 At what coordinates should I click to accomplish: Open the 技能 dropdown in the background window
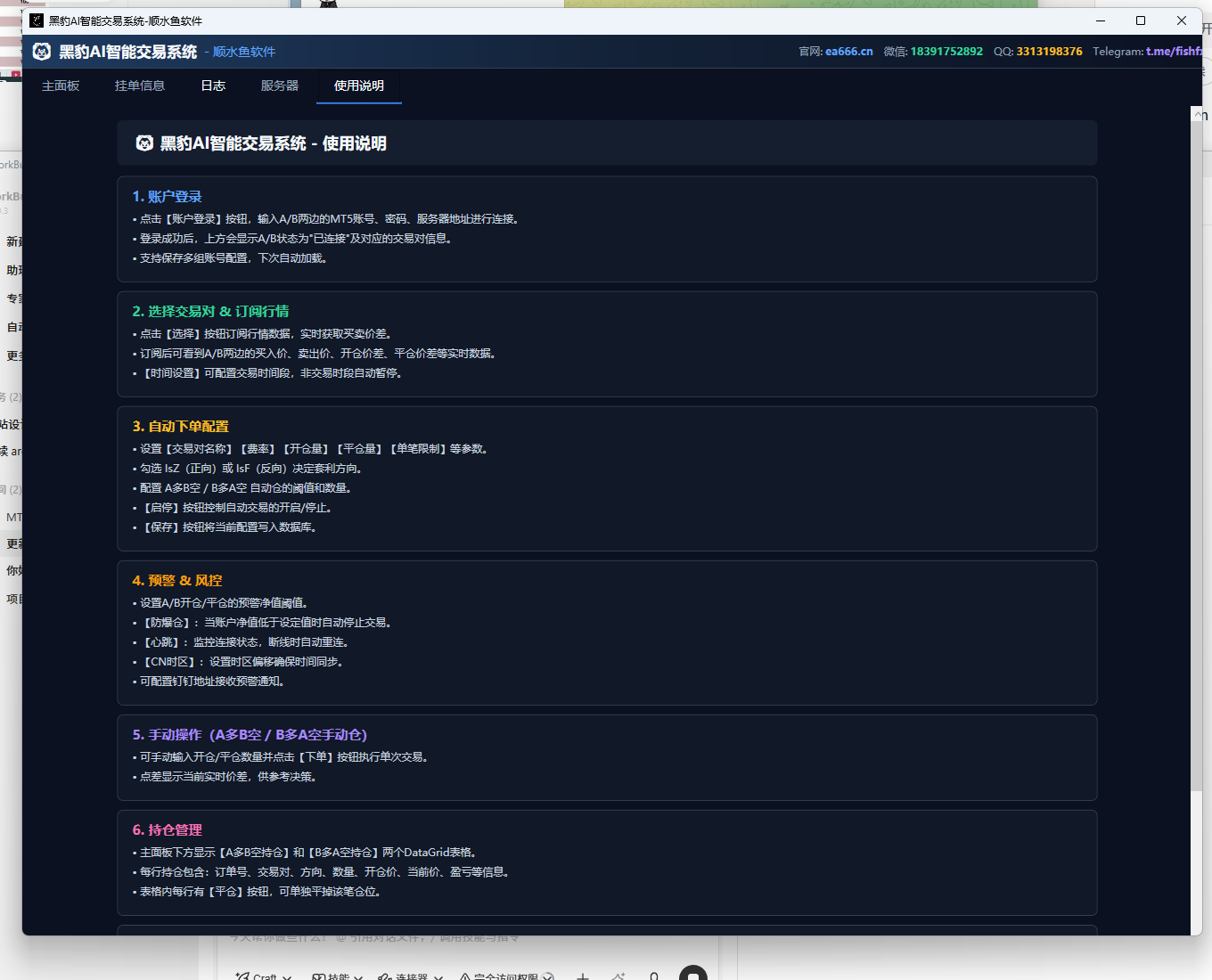pos(338,976)
